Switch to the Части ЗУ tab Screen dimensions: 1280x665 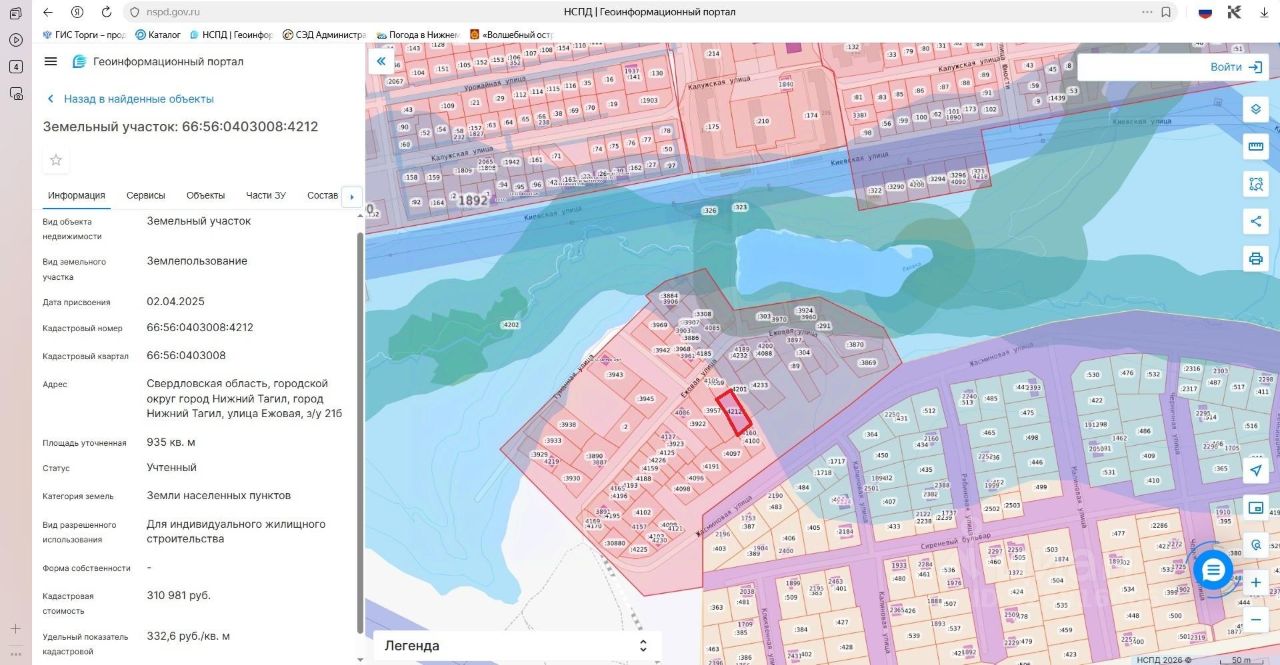[x=266, y=195]
